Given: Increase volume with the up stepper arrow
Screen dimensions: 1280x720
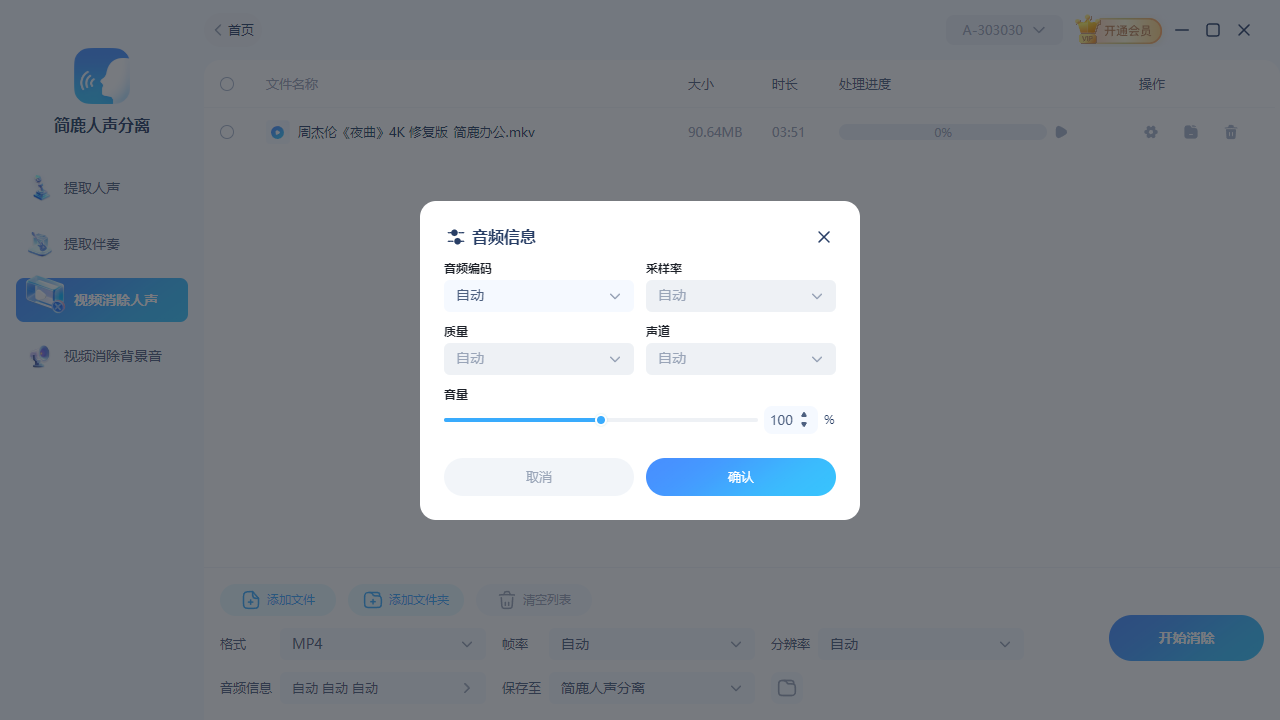Looking at the screenshot, I should coord(804,415).
